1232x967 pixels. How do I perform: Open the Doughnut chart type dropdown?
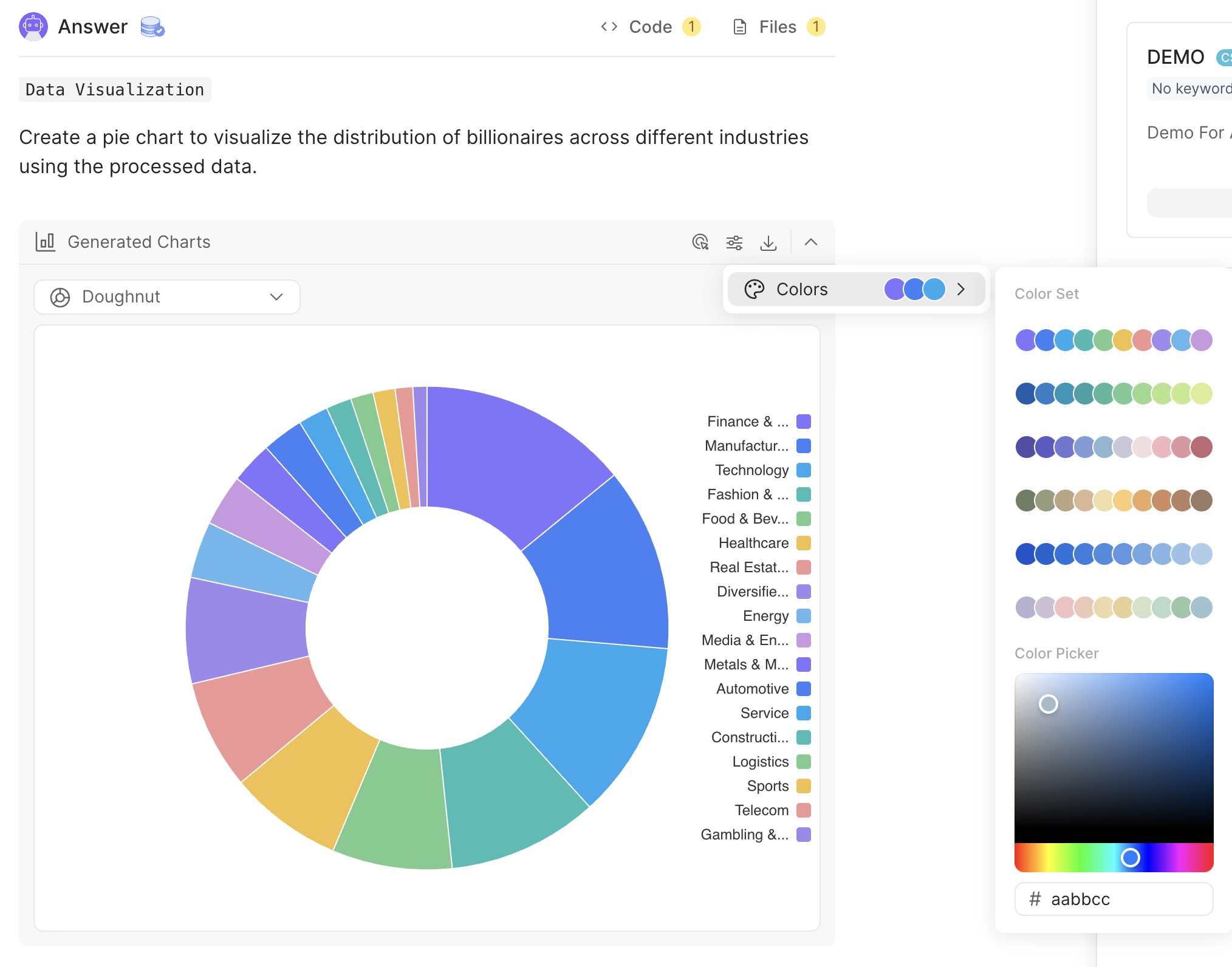[x=167, y=297]
